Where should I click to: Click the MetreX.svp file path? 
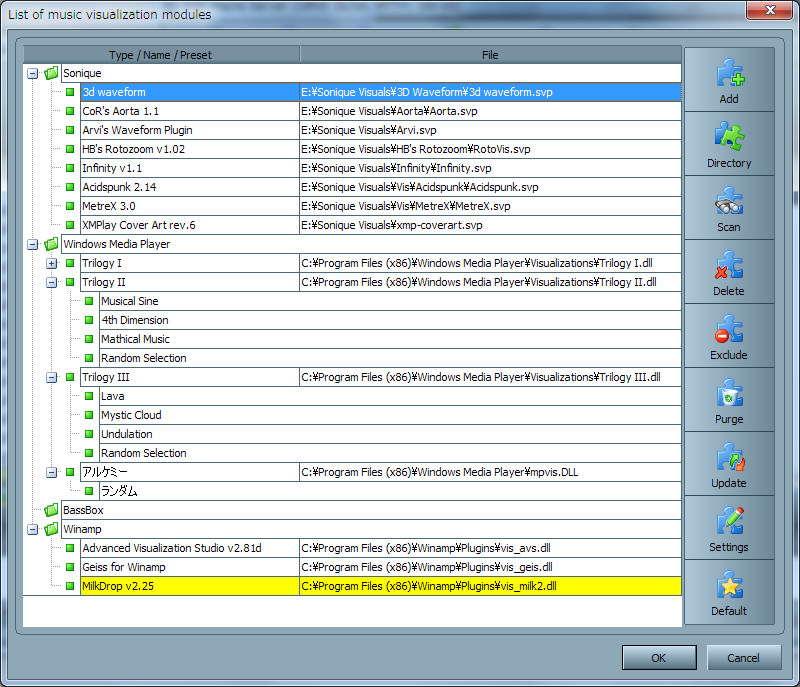coord(406,206)
